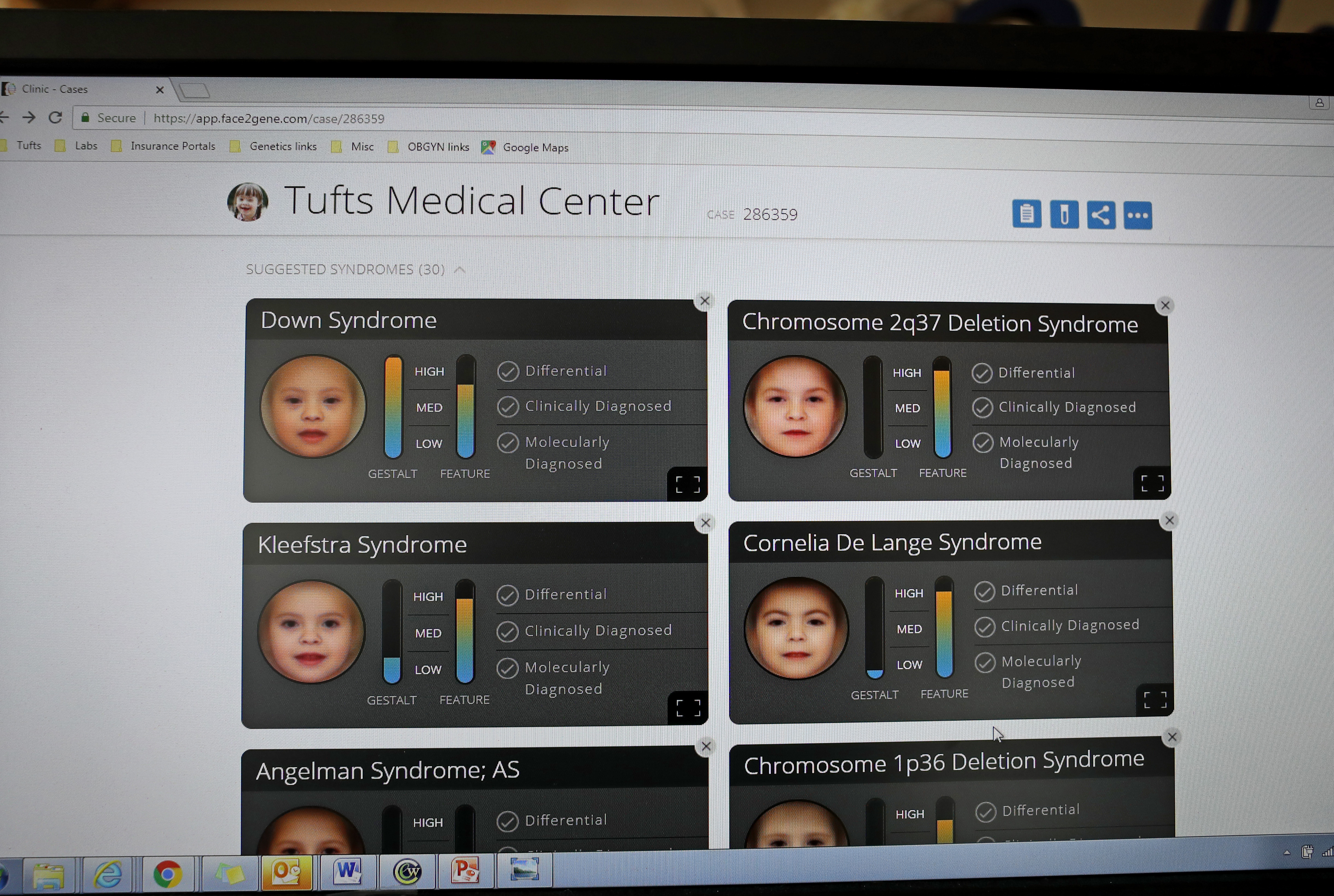Go back in browser history
This screenshot has height=896, width=1334.
tap(4, 117)
